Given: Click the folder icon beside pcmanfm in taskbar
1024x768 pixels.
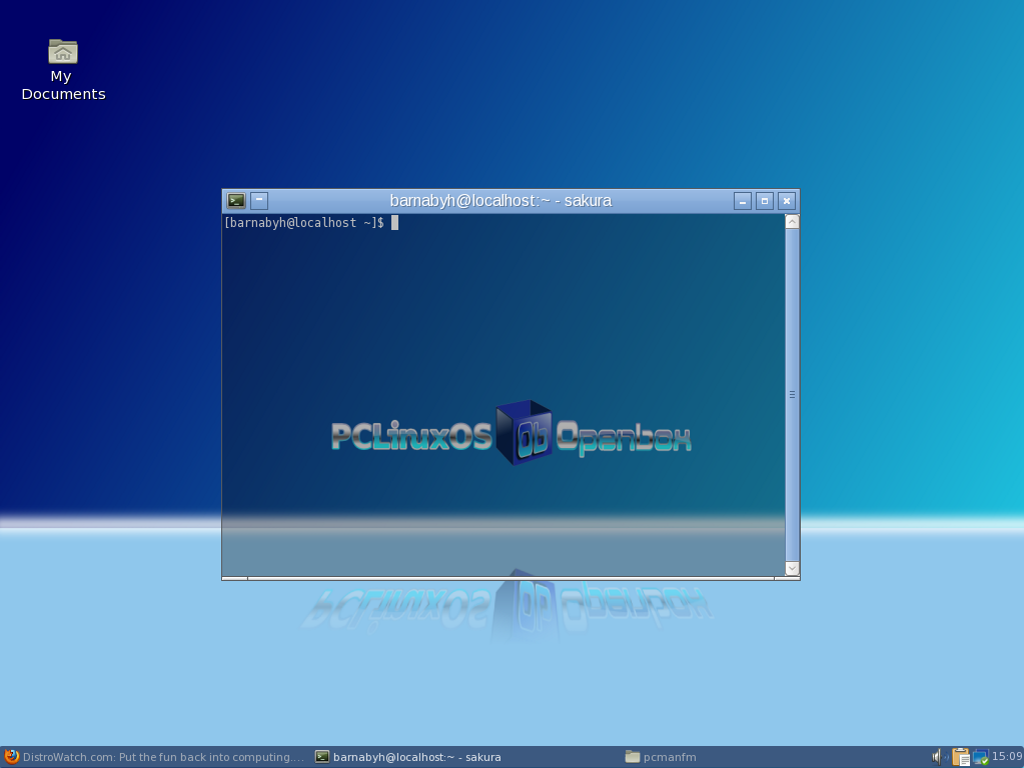Looking at the screenshot, I should pos(632,757).
